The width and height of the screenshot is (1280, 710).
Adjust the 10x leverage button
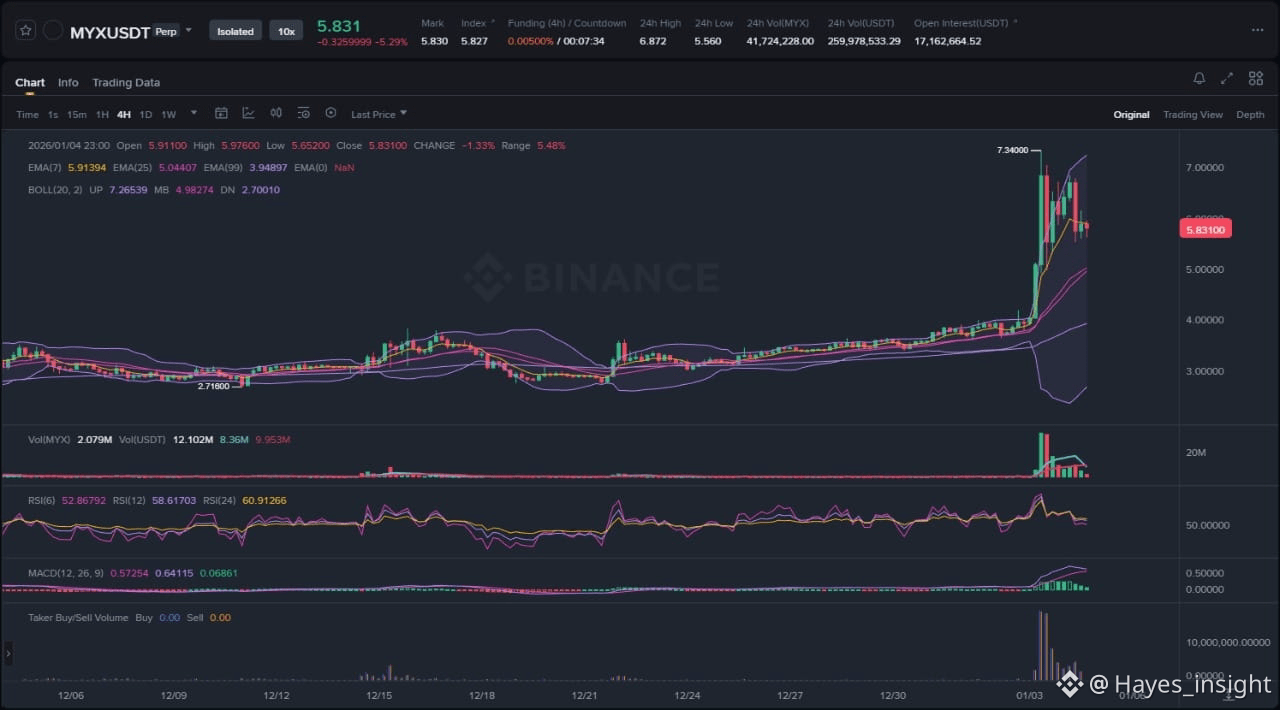coord(286,31)
